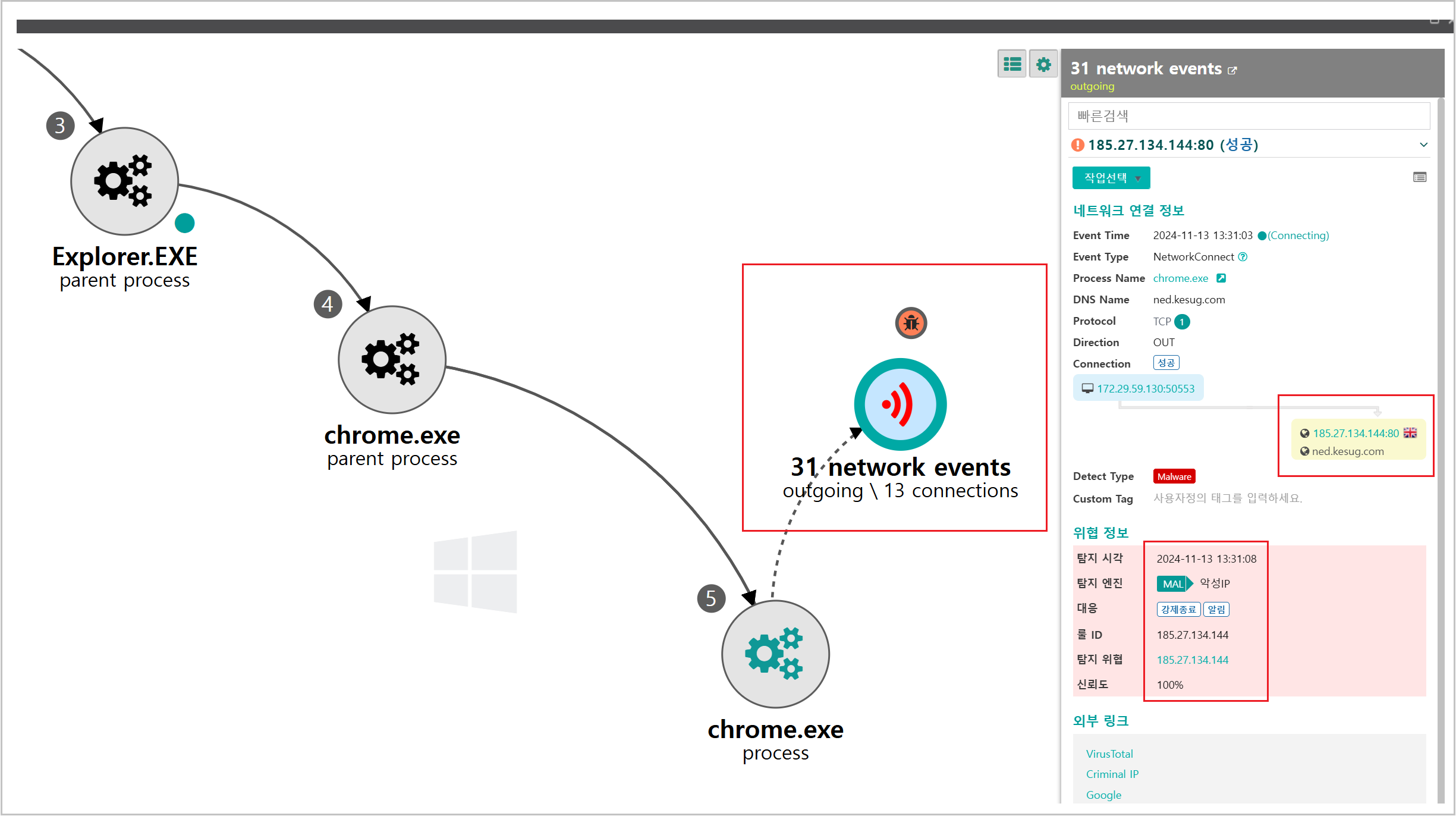Click the red warning icon beside 185.27.134.144:80
The image size is (1456, 816).
coord(1077,145)
